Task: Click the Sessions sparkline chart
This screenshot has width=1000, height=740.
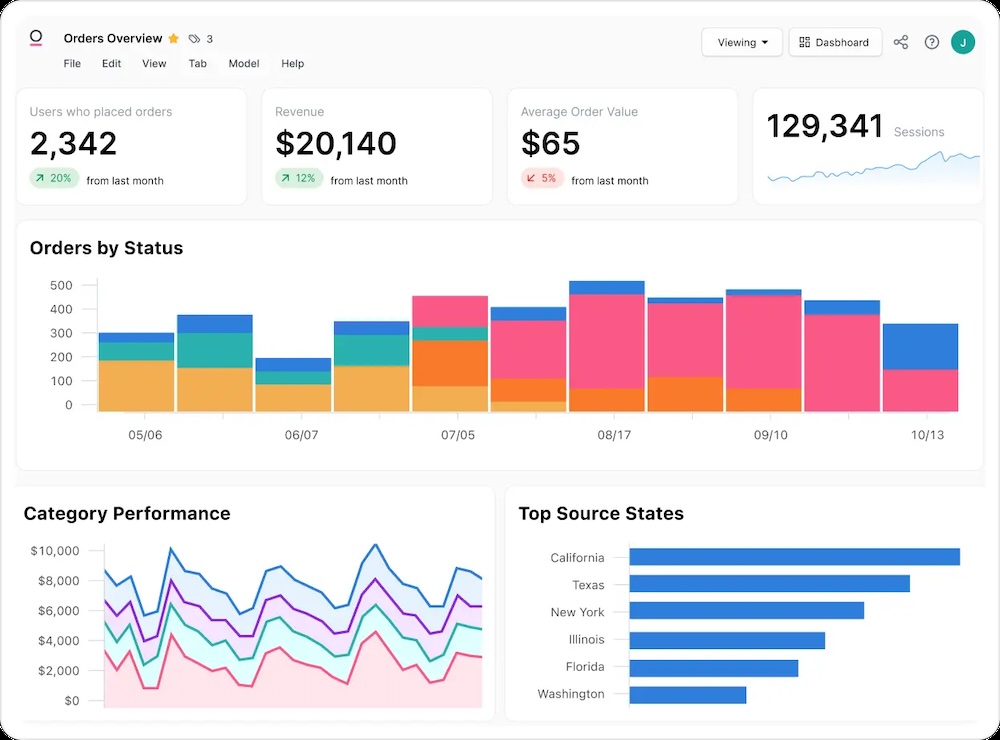Action: 873,167
